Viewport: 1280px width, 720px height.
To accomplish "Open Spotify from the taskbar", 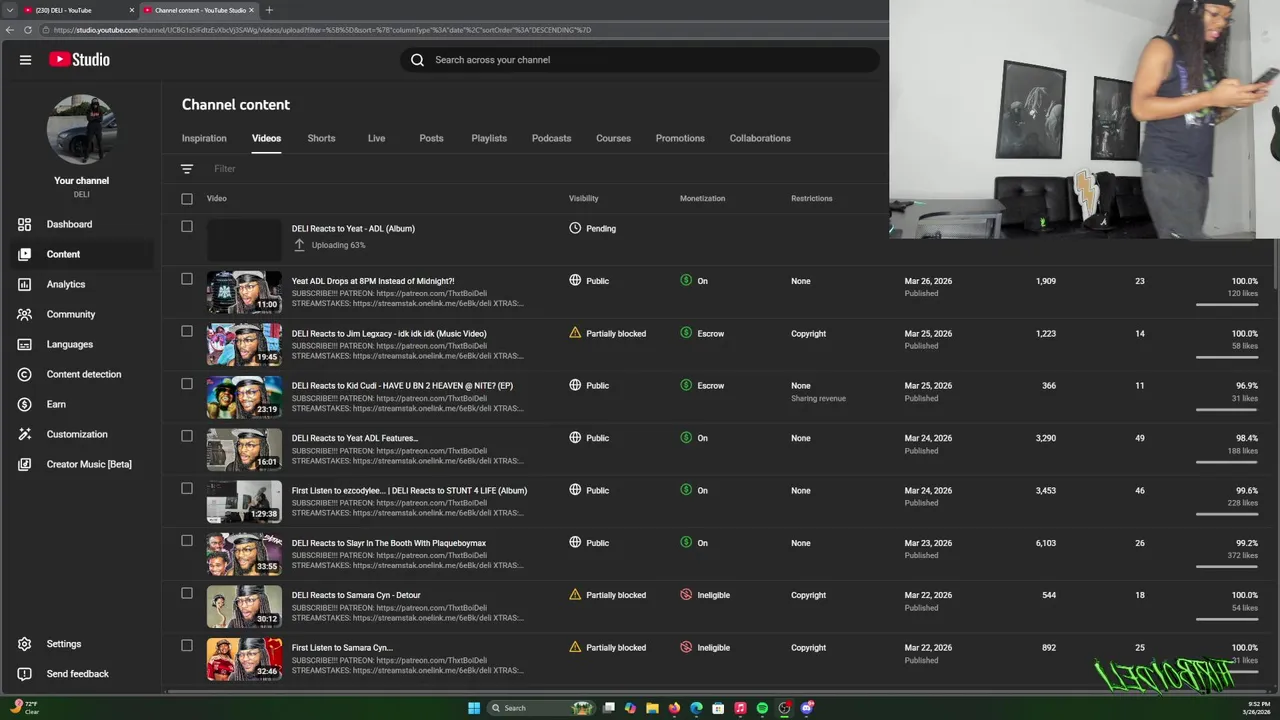I will click(x=762, y=708).
